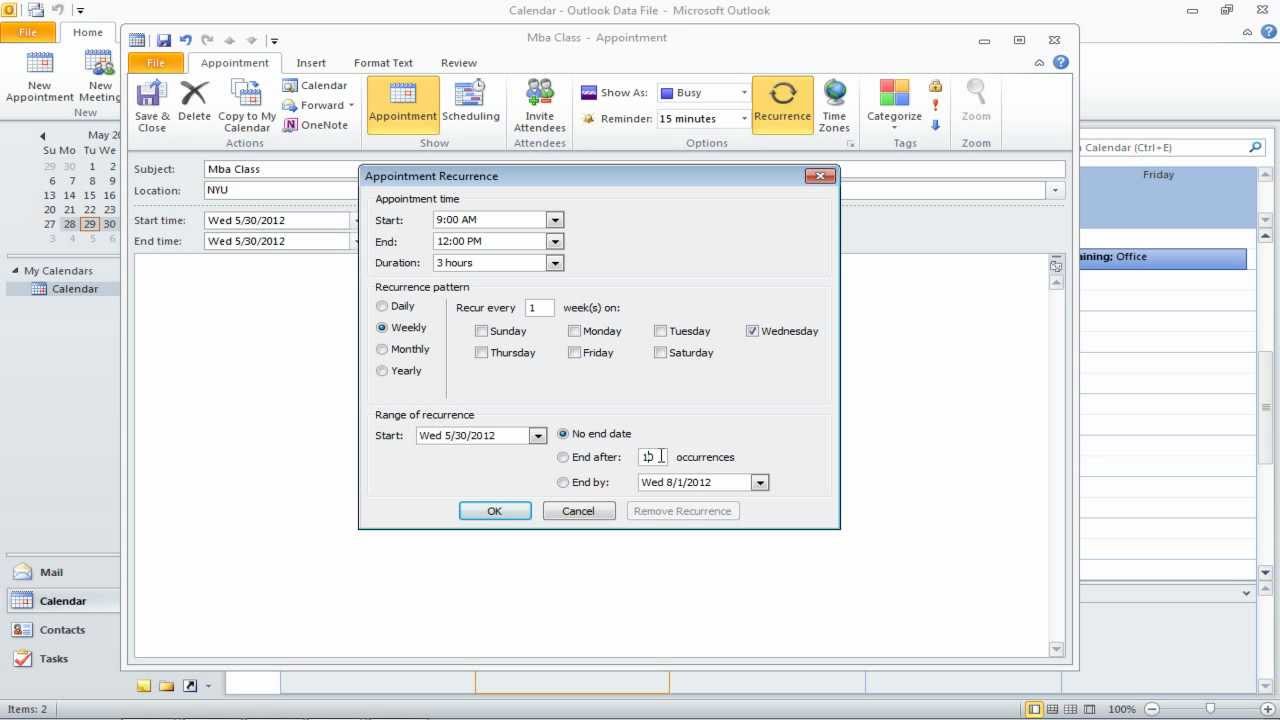The image size is (1280, 720).
Task: Open the Categorize color menu
Action: click(894, 105)
